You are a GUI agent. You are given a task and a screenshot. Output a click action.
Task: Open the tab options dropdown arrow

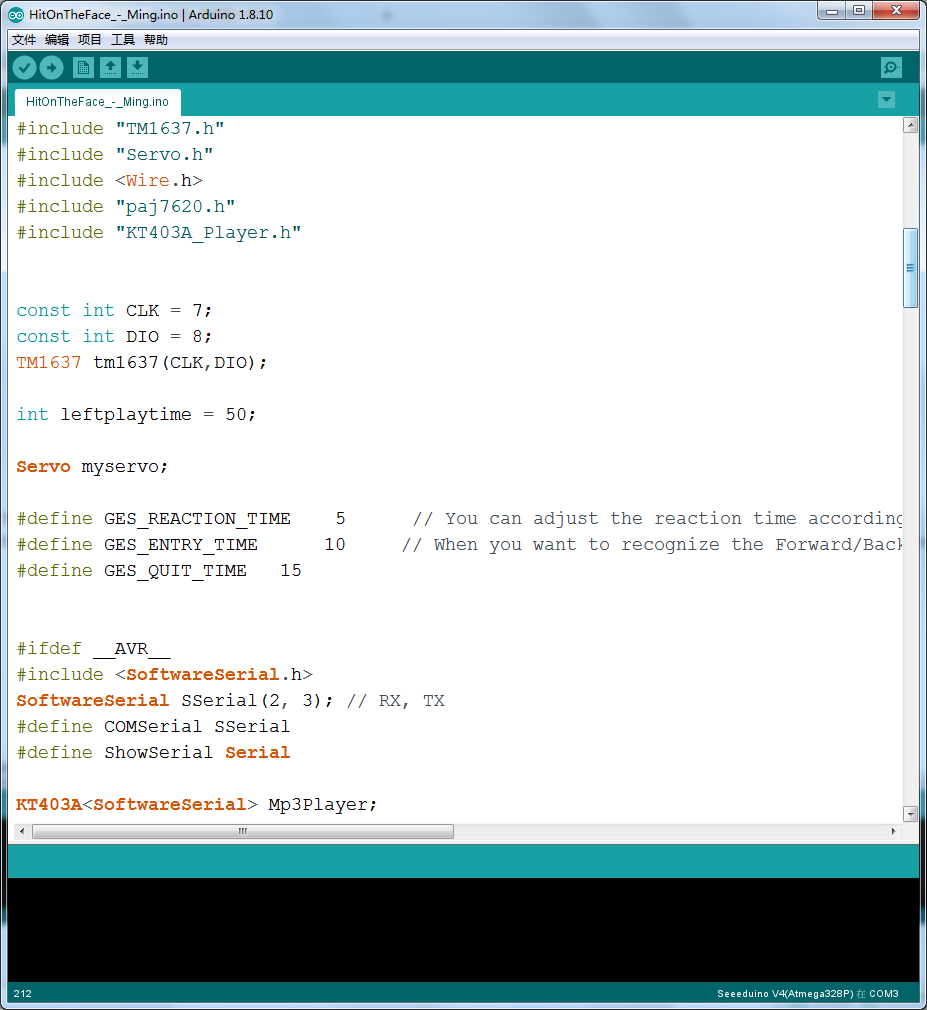click(x=886, y=100)
